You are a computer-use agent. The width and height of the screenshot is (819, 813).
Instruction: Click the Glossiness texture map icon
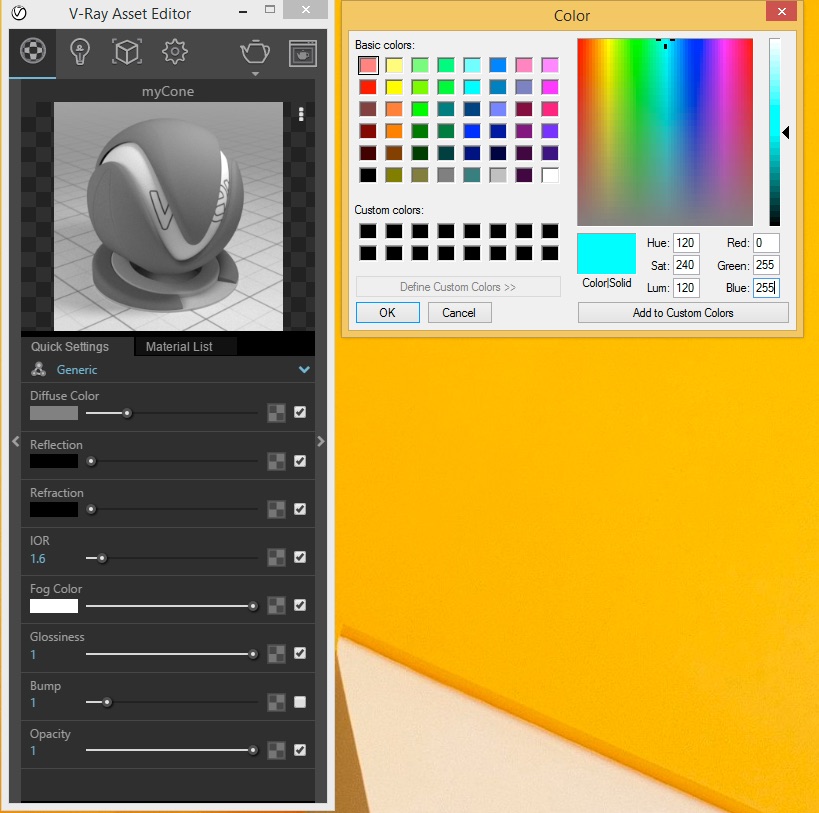coord(276,653)
